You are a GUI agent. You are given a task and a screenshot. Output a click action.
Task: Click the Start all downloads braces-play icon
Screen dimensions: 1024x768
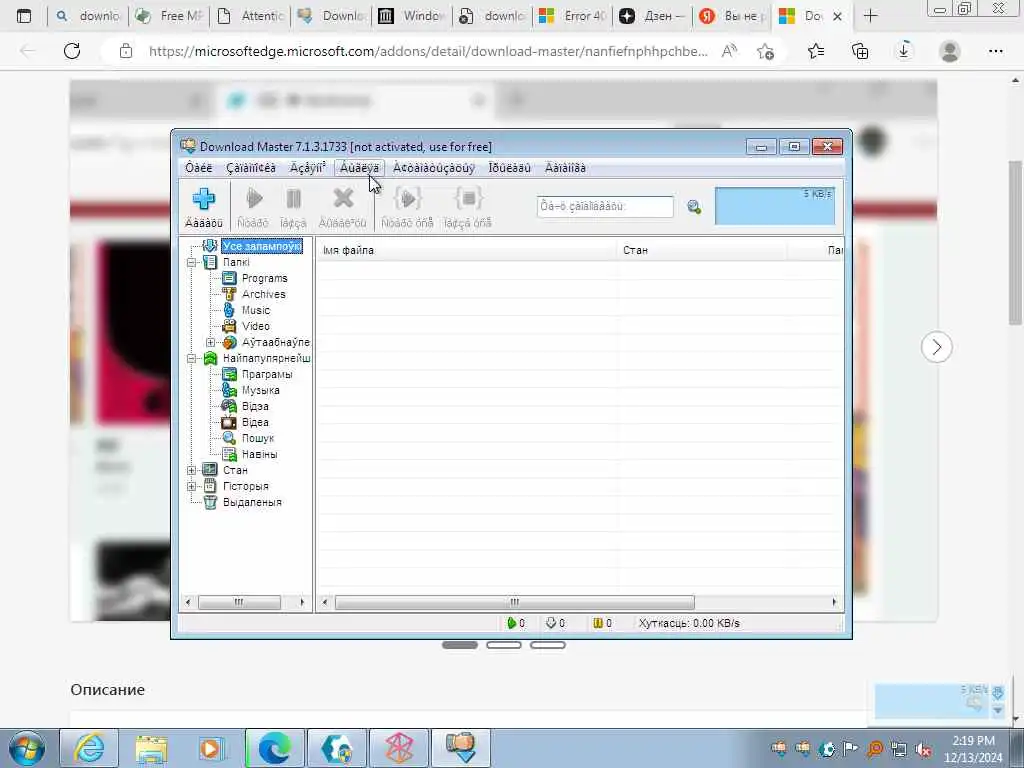tap(408, 199)
